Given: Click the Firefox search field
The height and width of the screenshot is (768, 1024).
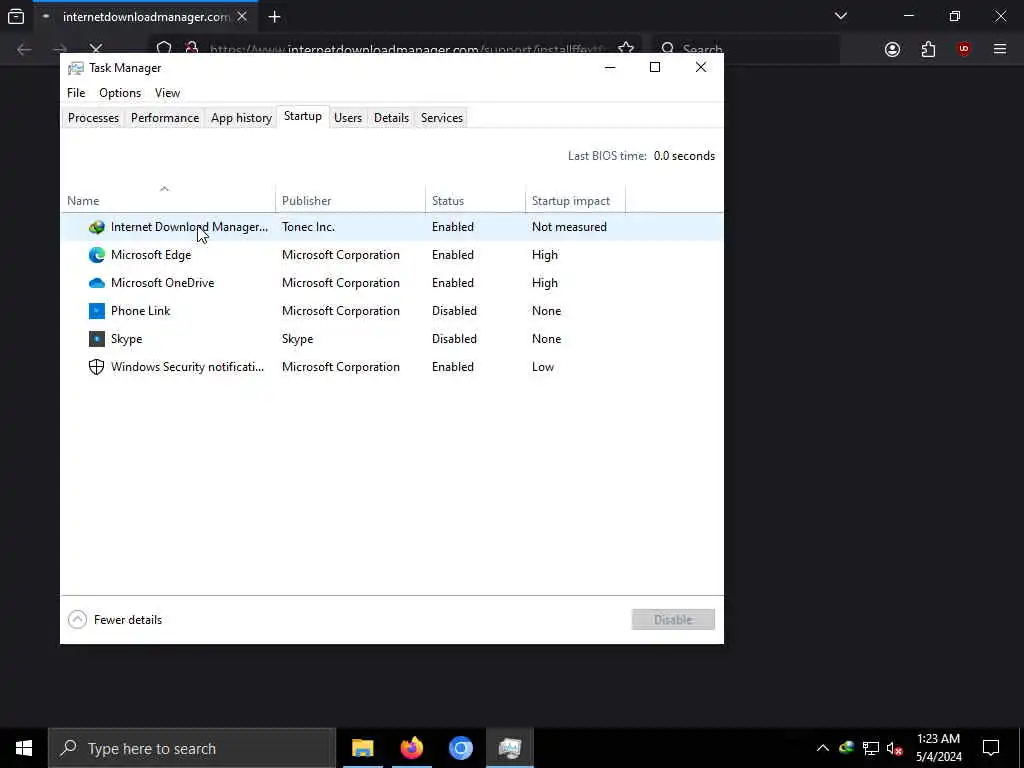Looking at the screenshot, I should coord(748,50).
